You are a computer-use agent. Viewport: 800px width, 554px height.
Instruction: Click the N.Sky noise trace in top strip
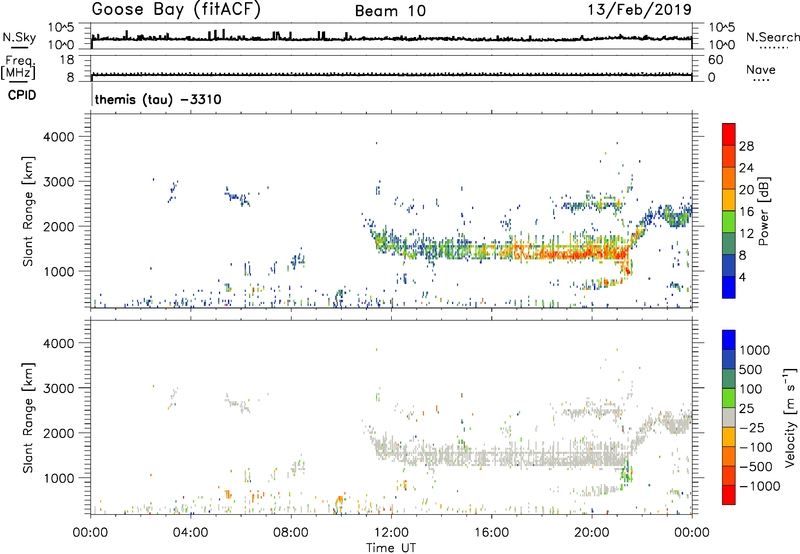point(391,38)
